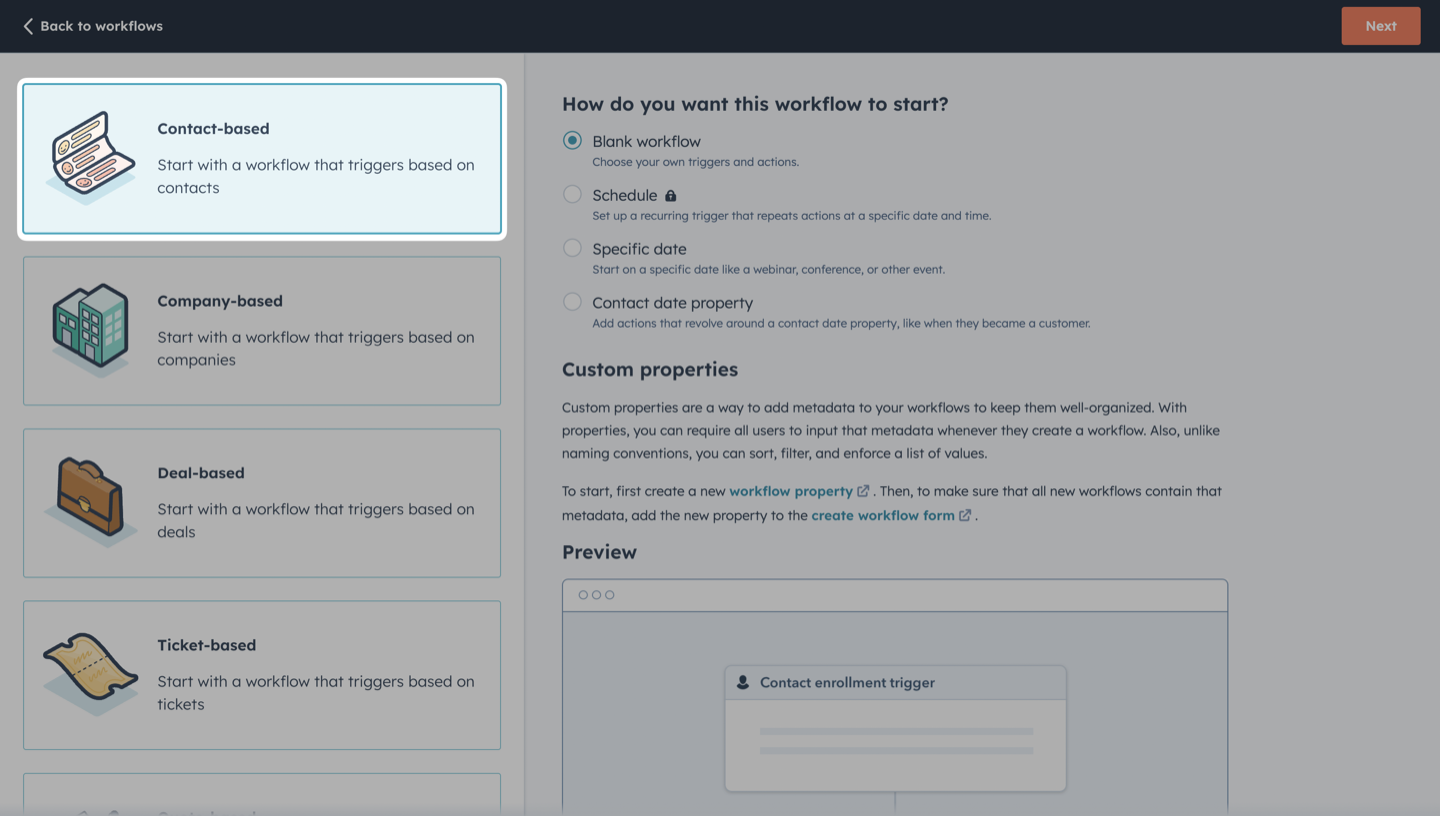Click the Next button
Viewport: 1440px width, 816px height.
pos(1381,26)
